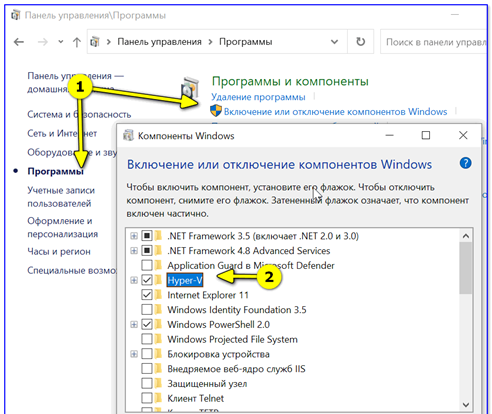
Task: Select the Панель управления breadcrumb
Action: click(x=159, y=42)
